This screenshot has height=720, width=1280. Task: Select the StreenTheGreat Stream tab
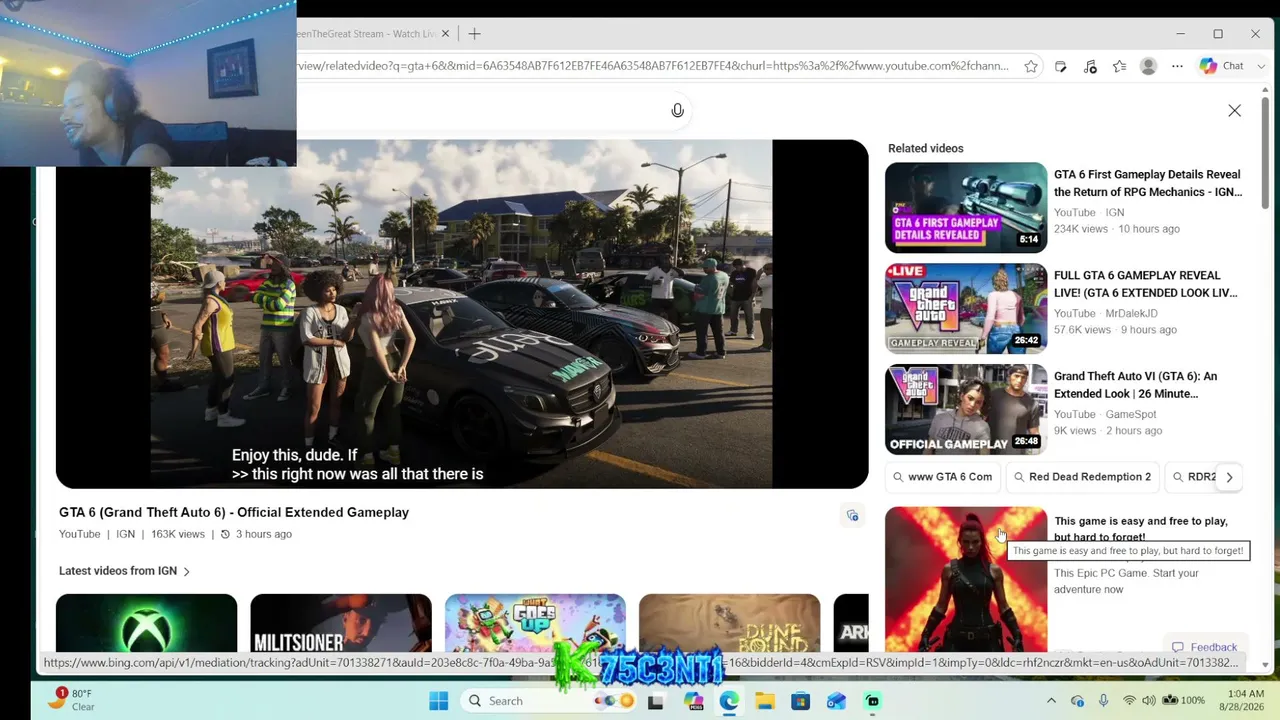pyautogui.click(x=366, y=34)
